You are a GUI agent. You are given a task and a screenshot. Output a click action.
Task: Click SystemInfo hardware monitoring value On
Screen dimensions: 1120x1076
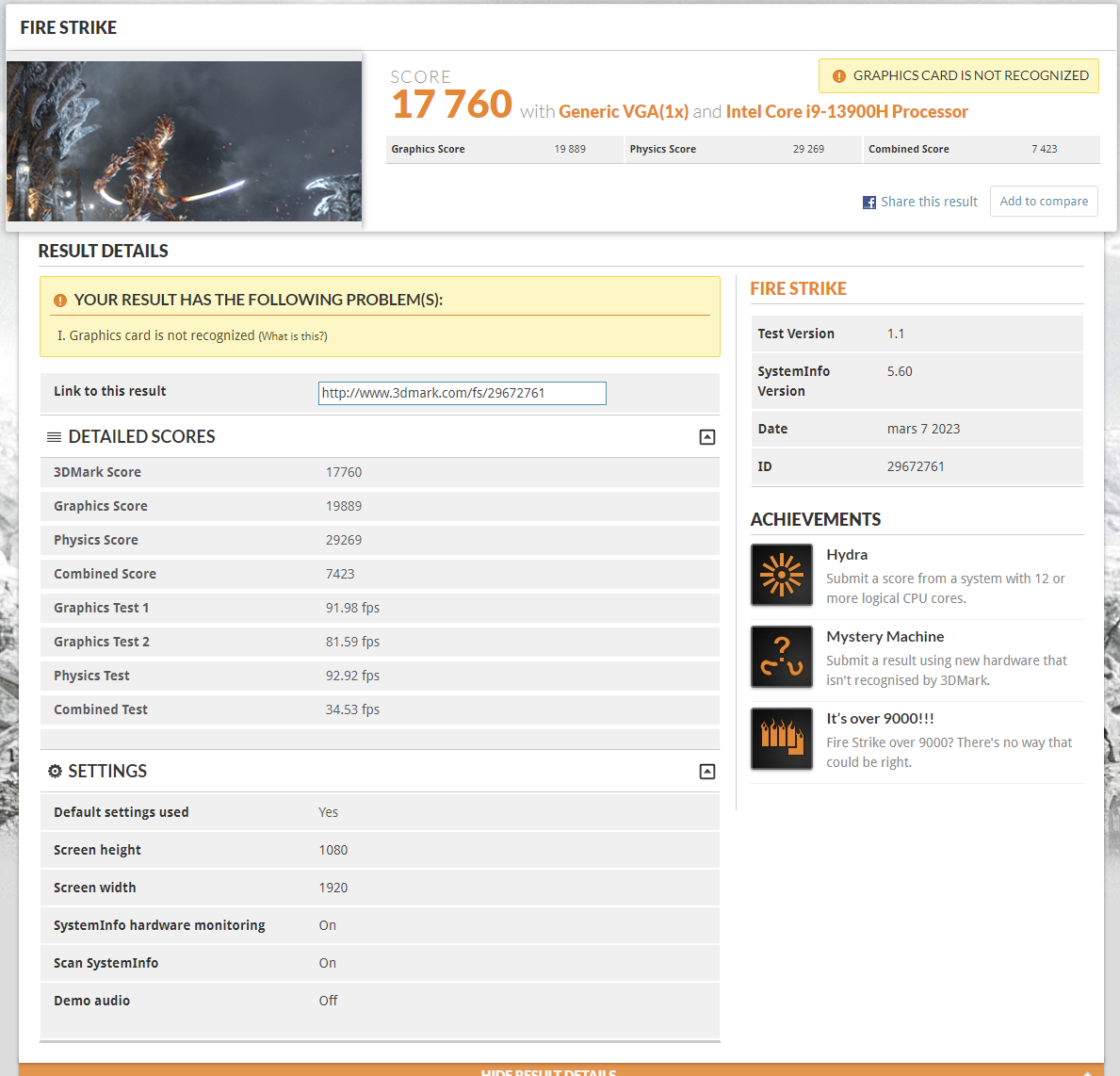327,925
